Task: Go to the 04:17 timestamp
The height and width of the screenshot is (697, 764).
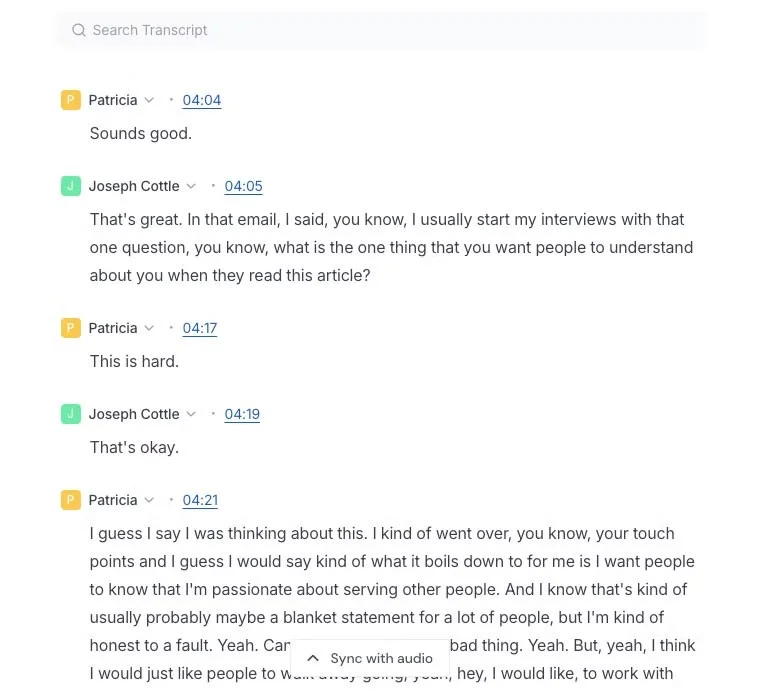Action: click(x=200, y=328)
